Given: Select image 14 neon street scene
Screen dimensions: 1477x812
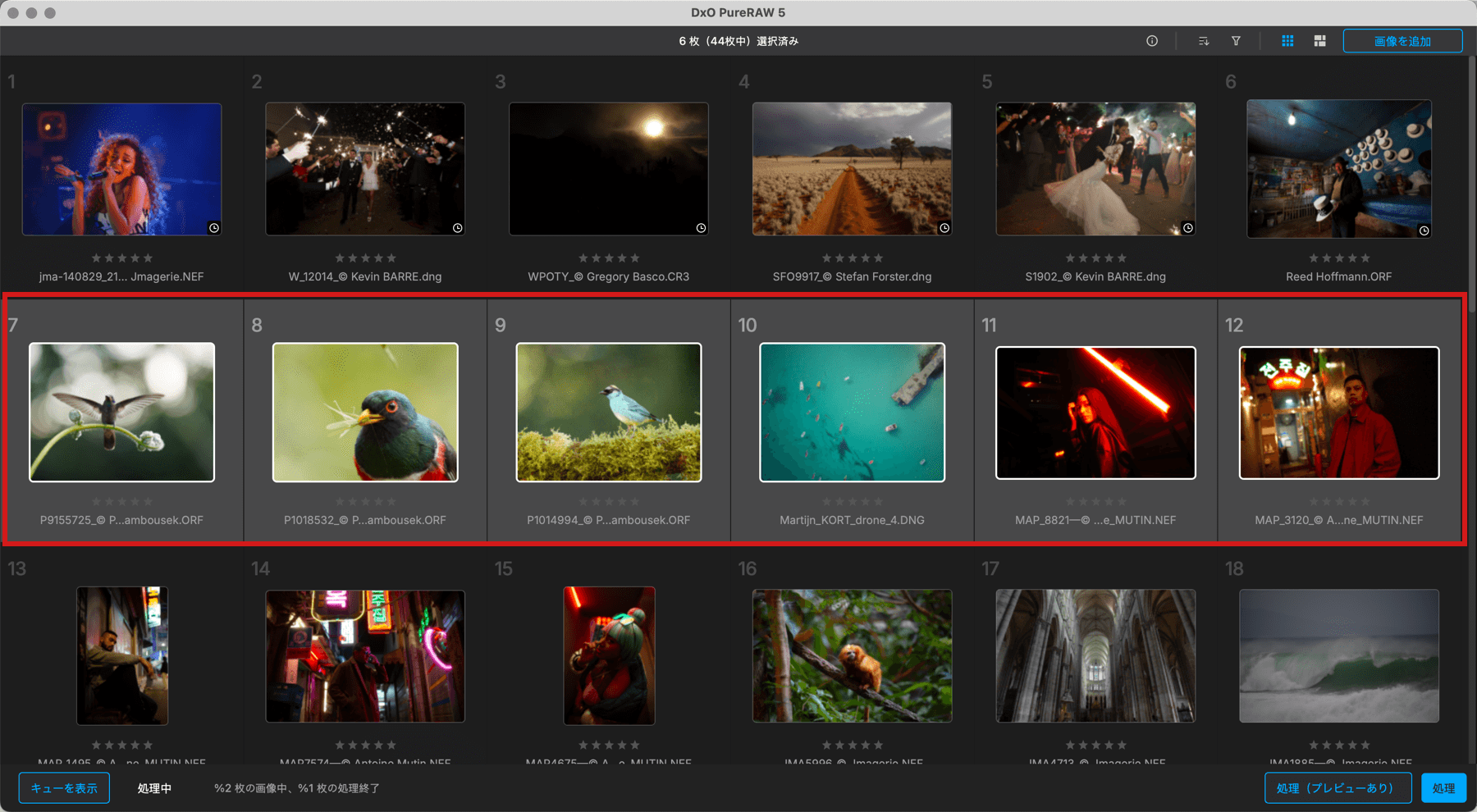Looking at the screenshot, I should coord(365,656).
